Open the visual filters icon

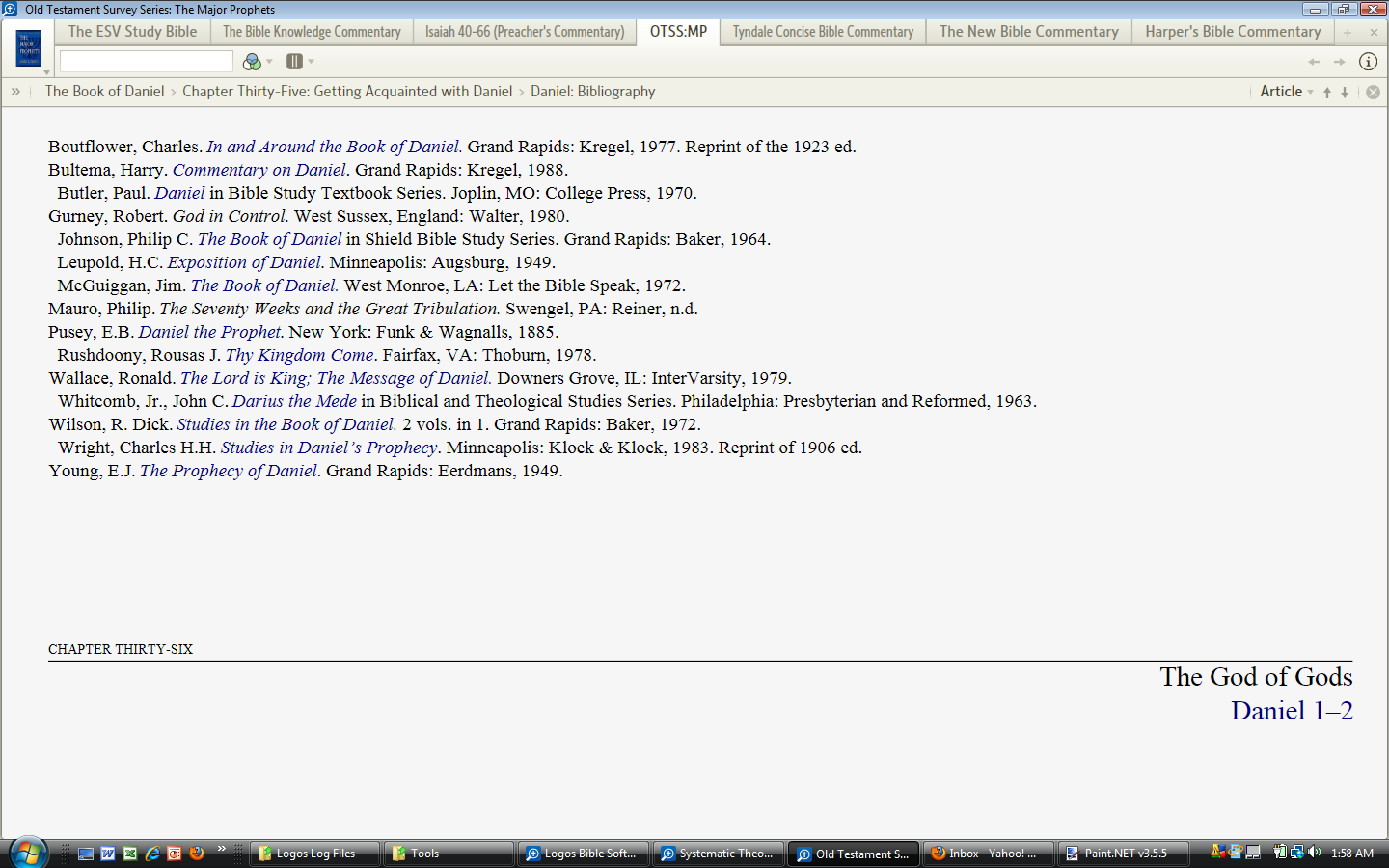pyautogui.click(x=252, y=62)
